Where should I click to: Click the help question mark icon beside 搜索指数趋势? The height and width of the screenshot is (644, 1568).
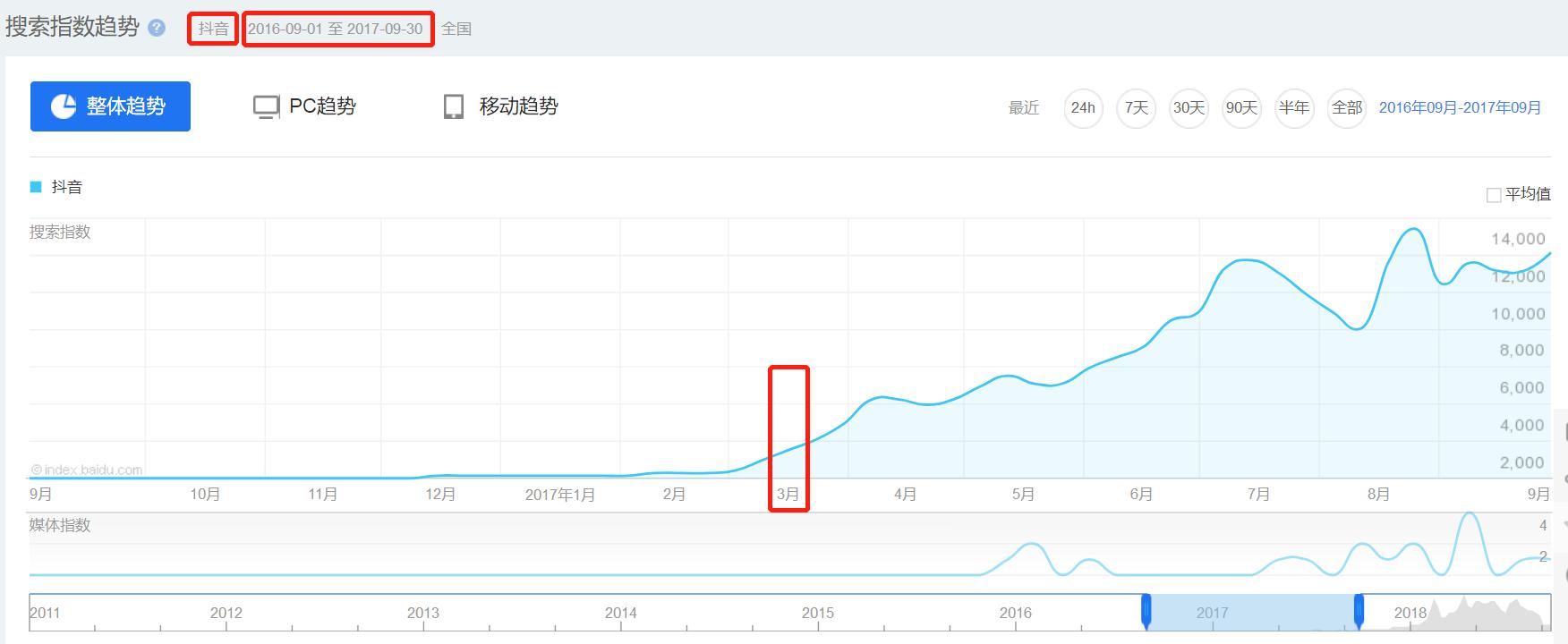157,28
